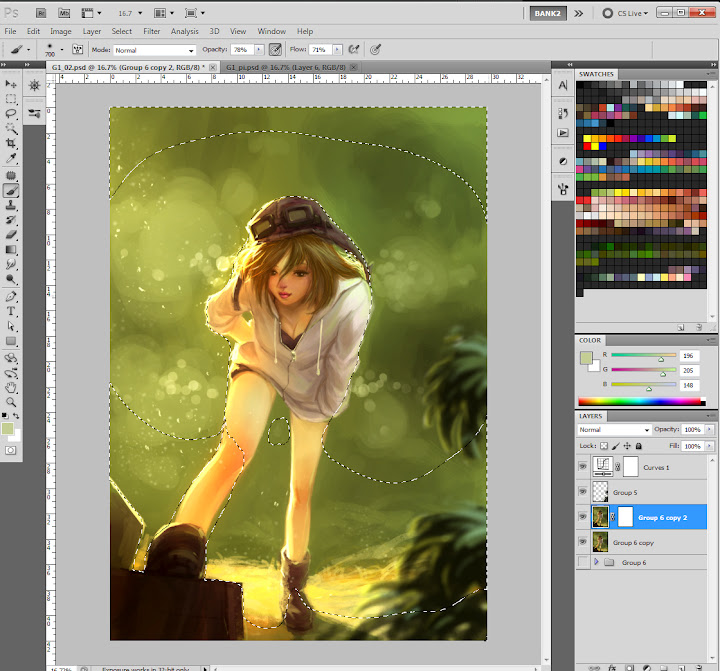Open the Image menu

point(61,31)
